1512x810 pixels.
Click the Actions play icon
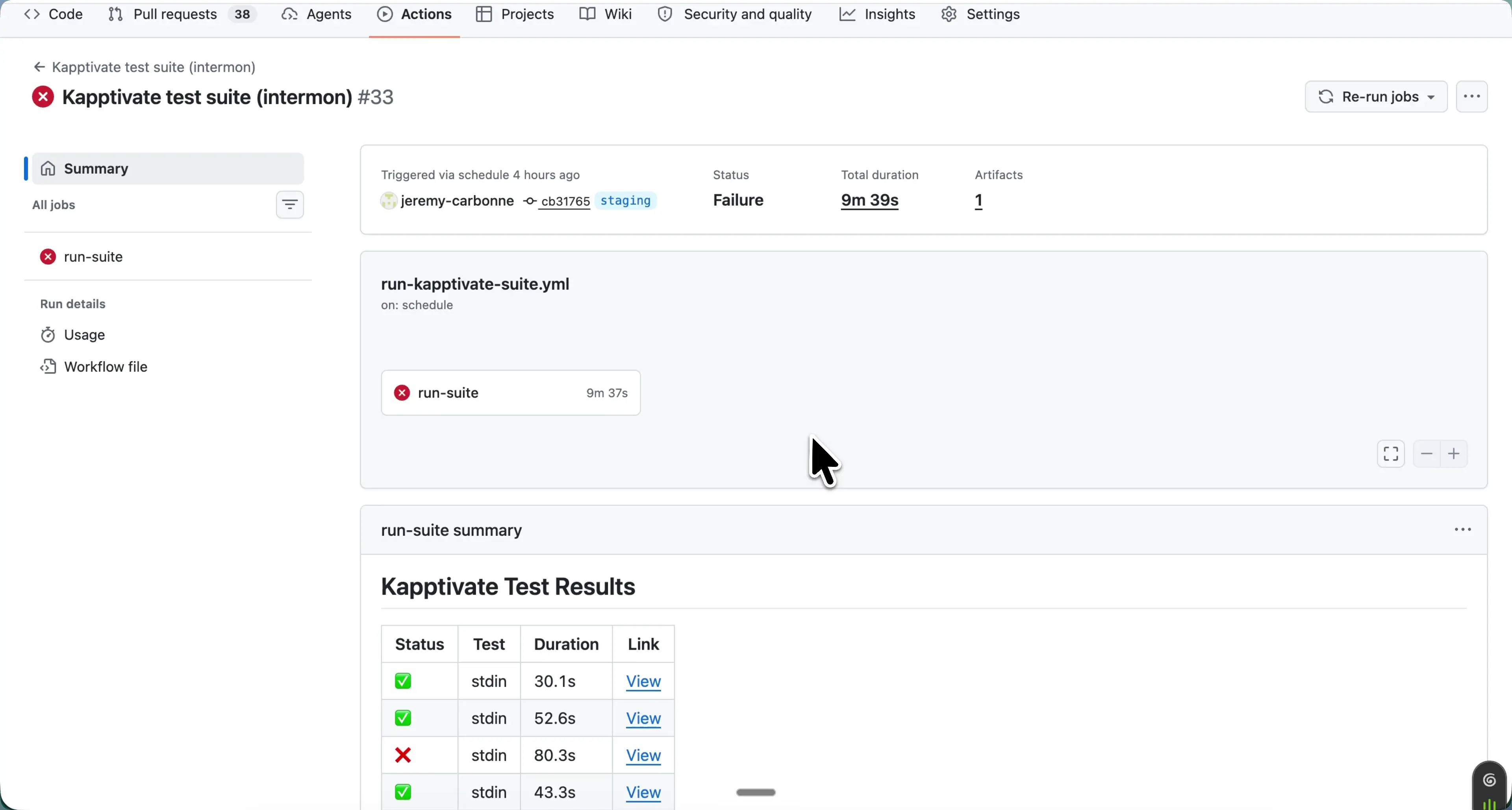385,14
